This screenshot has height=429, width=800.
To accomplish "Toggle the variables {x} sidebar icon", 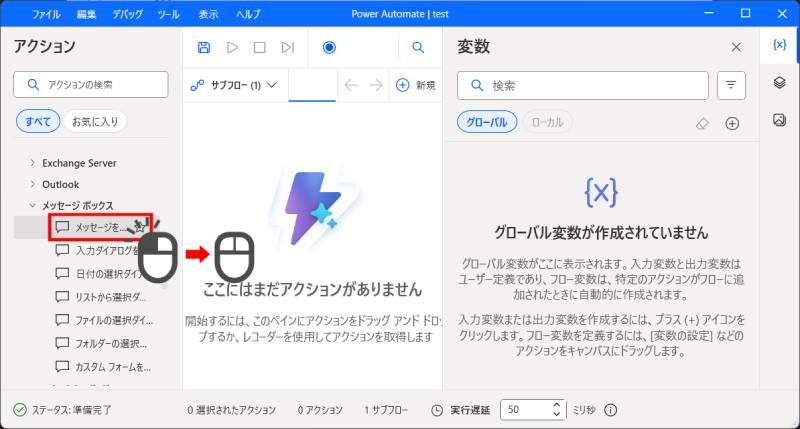I will tap(780, 45).
